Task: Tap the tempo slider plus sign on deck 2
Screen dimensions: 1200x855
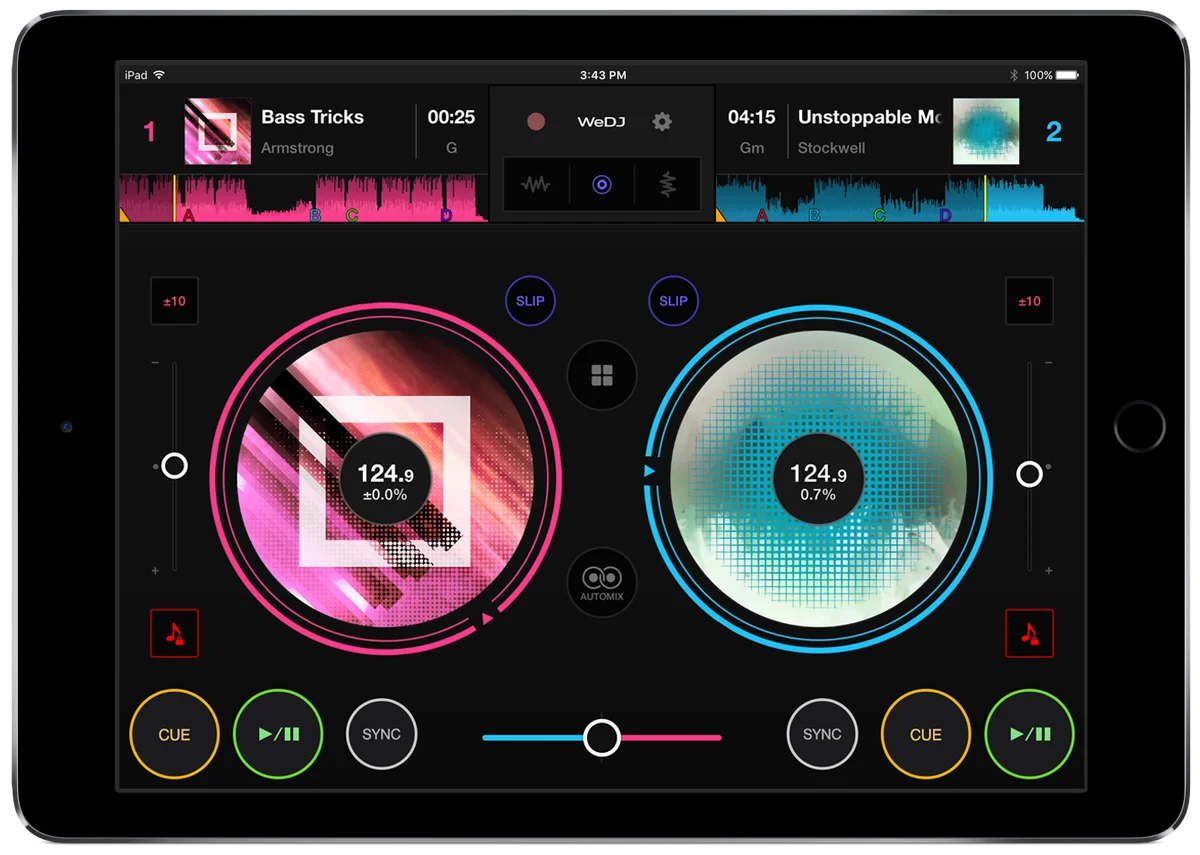Action: (1048, 571)
